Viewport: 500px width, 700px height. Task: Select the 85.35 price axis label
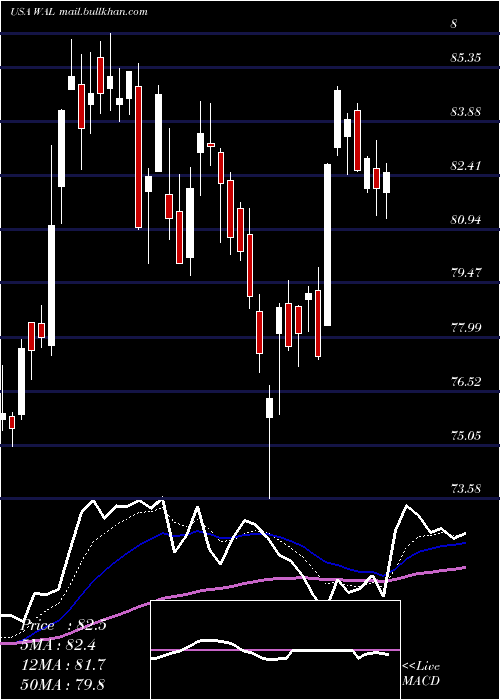(466, 58)
